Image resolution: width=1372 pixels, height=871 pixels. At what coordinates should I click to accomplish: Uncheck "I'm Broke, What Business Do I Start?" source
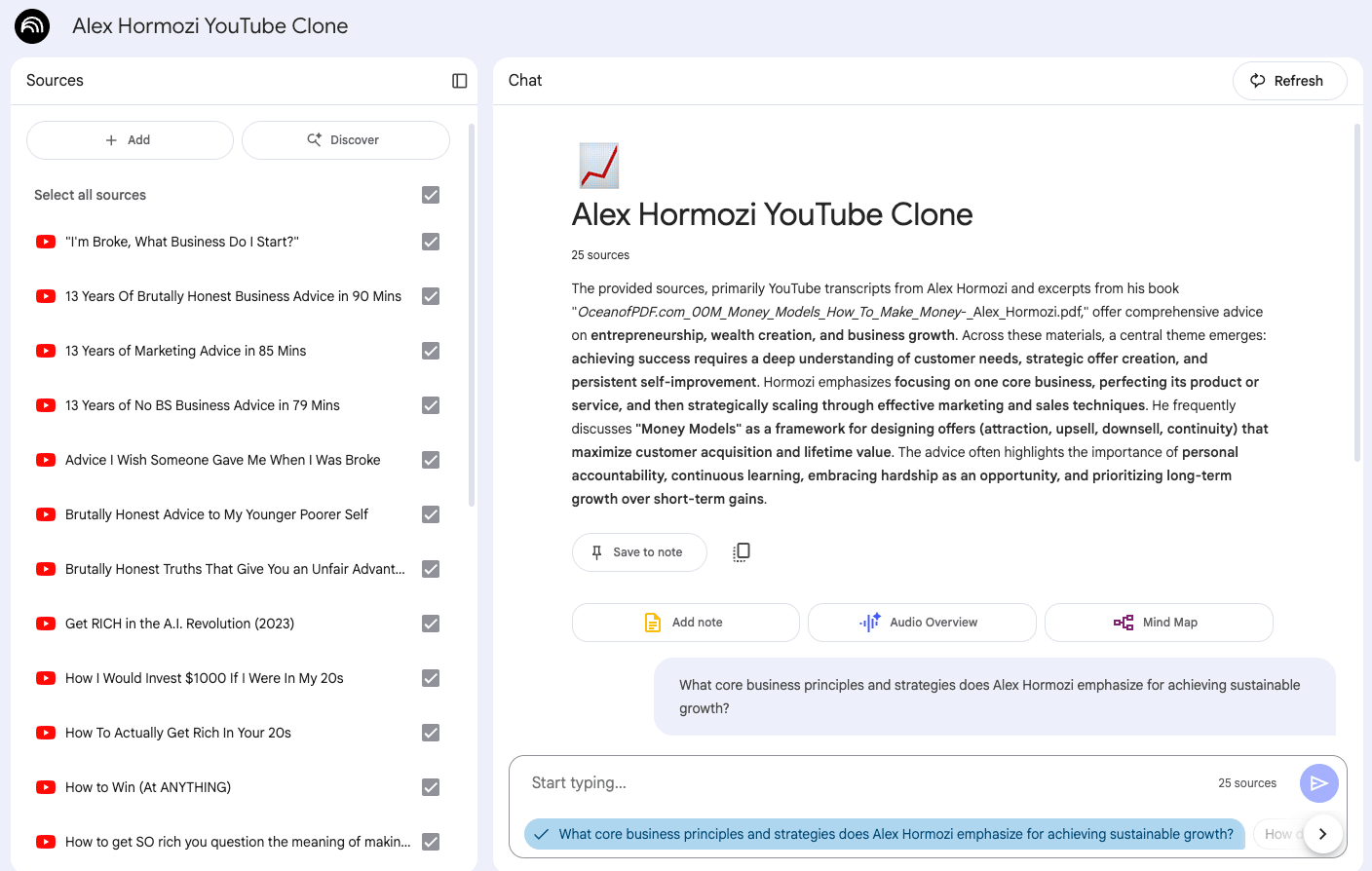[x=431, y=242]
